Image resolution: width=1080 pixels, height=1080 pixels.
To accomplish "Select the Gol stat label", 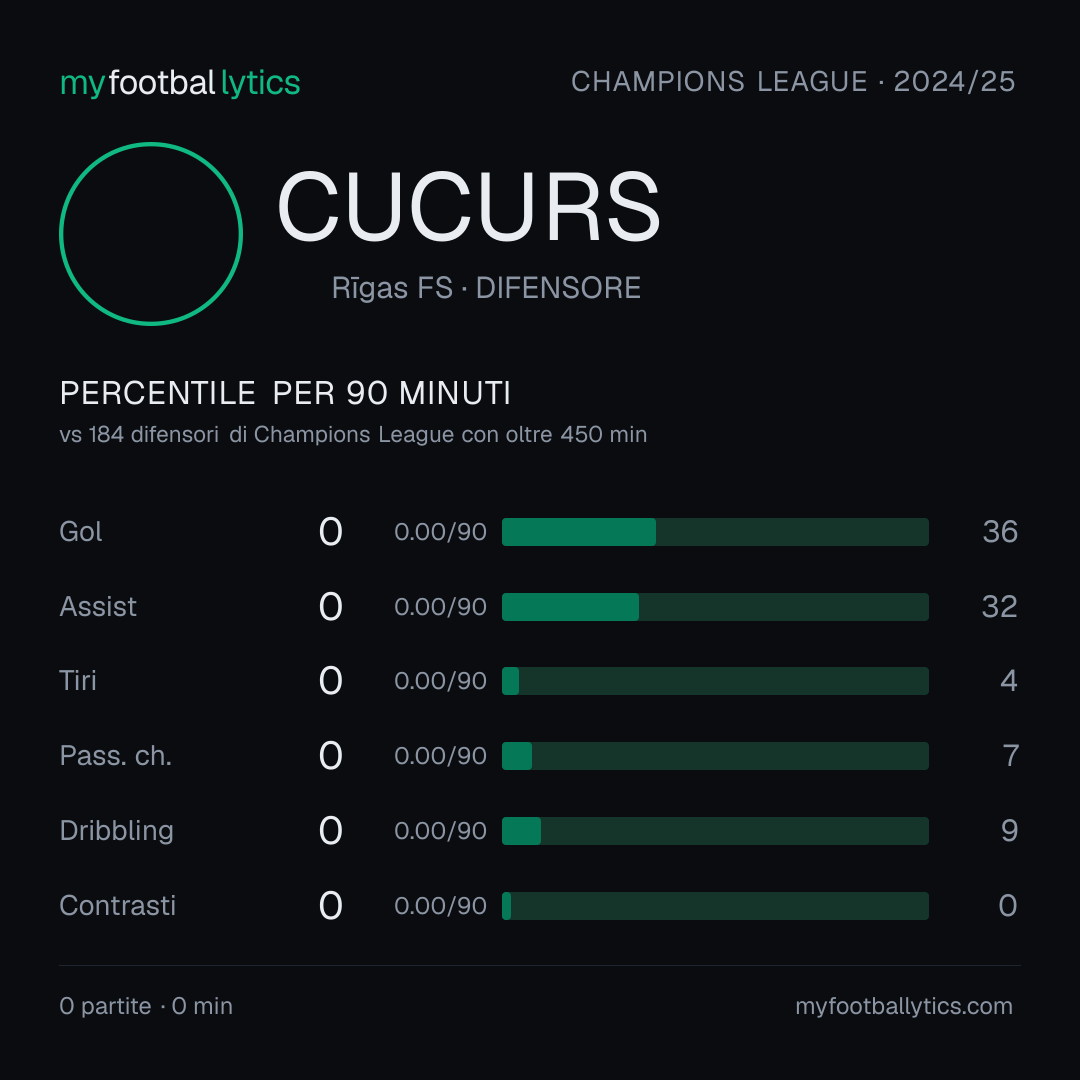I will (81, 532).
